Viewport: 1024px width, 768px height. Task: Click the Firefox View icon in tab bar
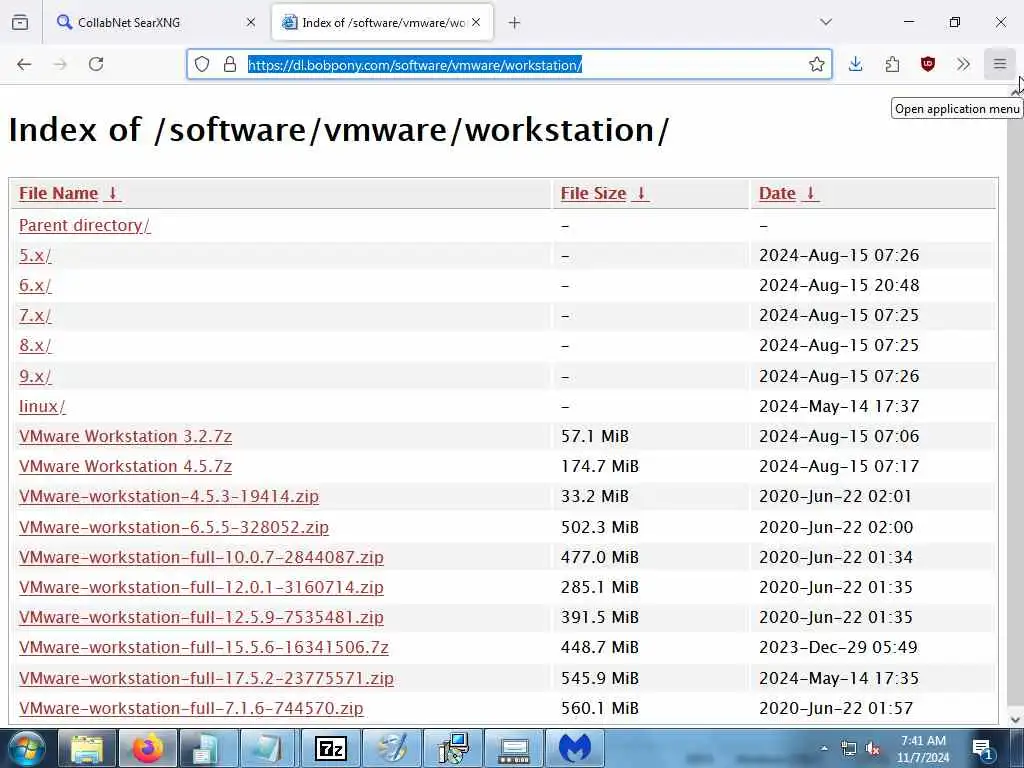pyautogui.click(x=20, y=22)
